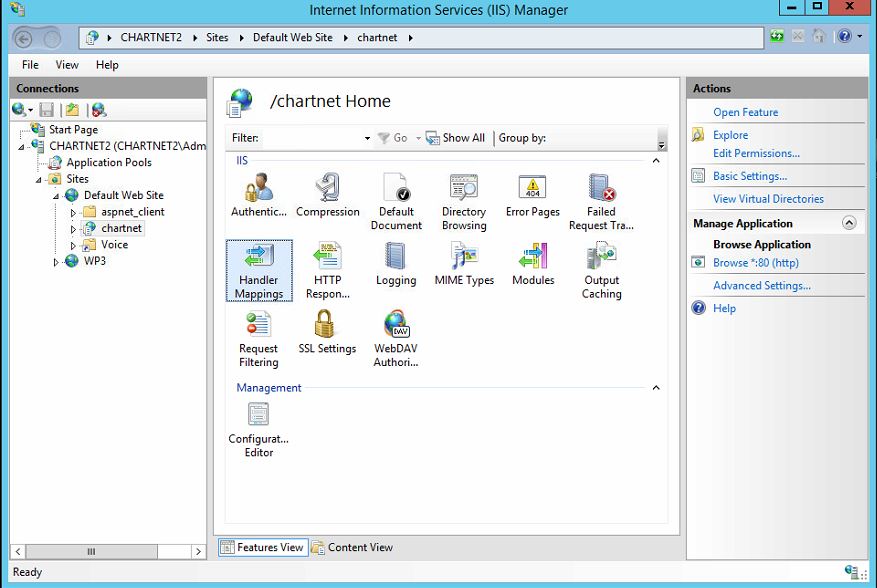Collapse the Management group section
The width and height of the screenshot is (877, 588).
(656, 388)
